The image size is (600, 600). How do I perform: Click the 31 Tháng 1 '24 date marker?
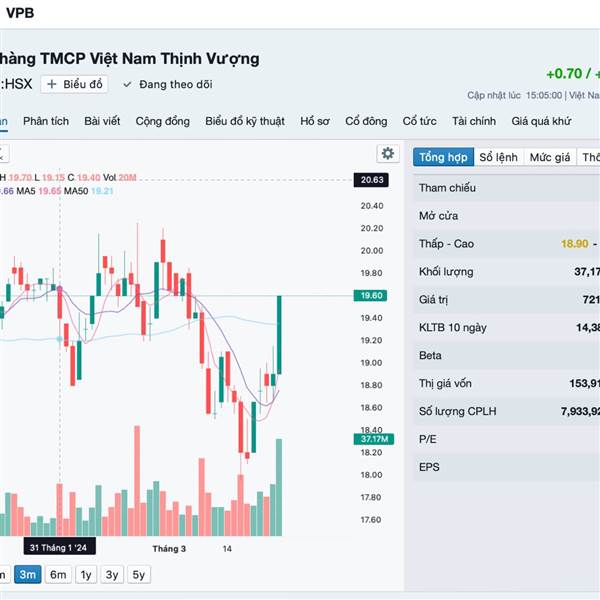tap(60, 549)
